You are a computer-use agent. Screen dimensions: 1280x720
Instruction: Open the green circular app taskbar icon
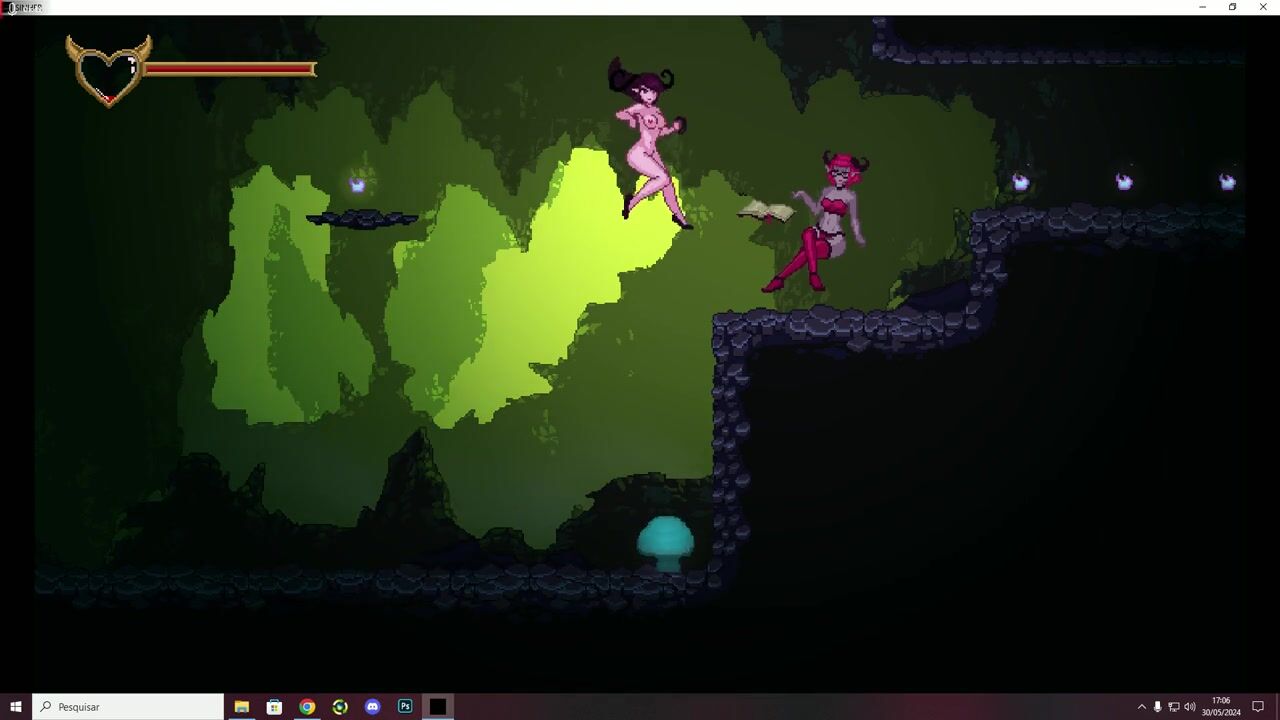coord(340,706)
